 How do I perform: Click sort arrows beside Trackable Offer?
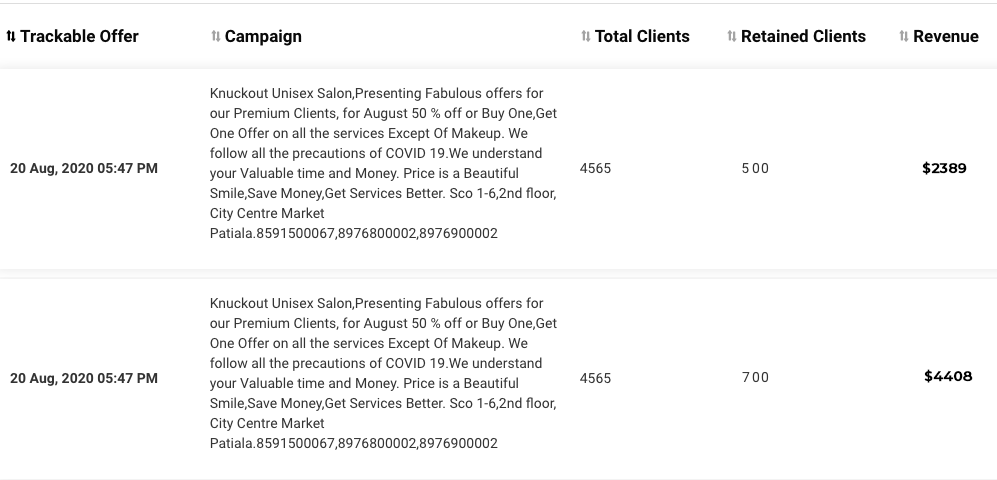[x=11, y=37]
